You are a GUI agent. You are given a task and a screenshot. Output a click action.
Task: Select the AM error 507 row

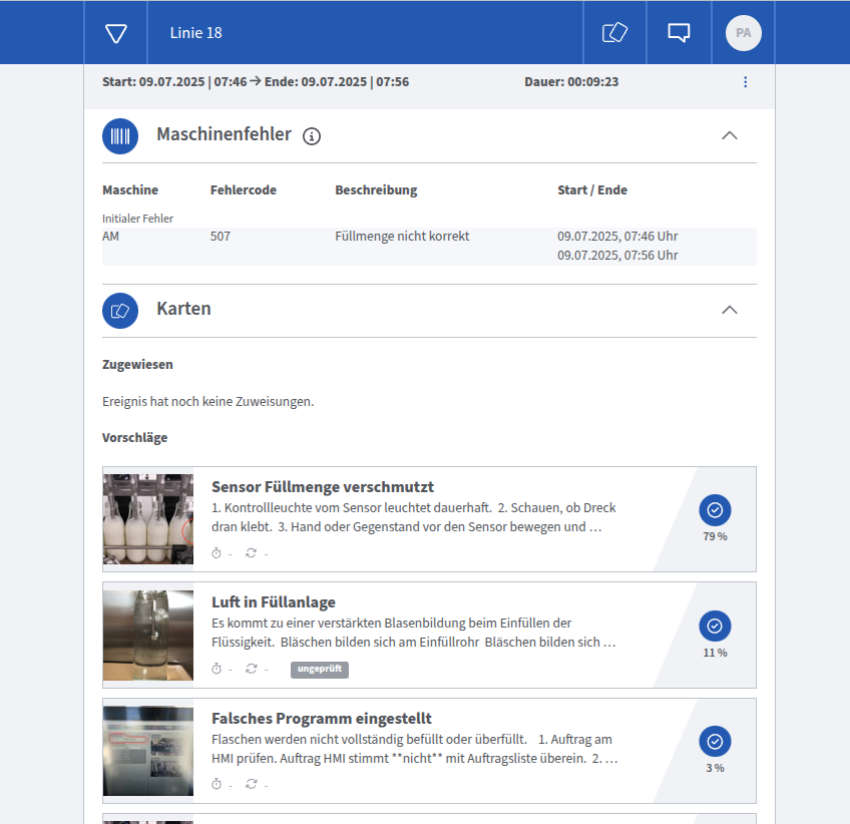429,246
